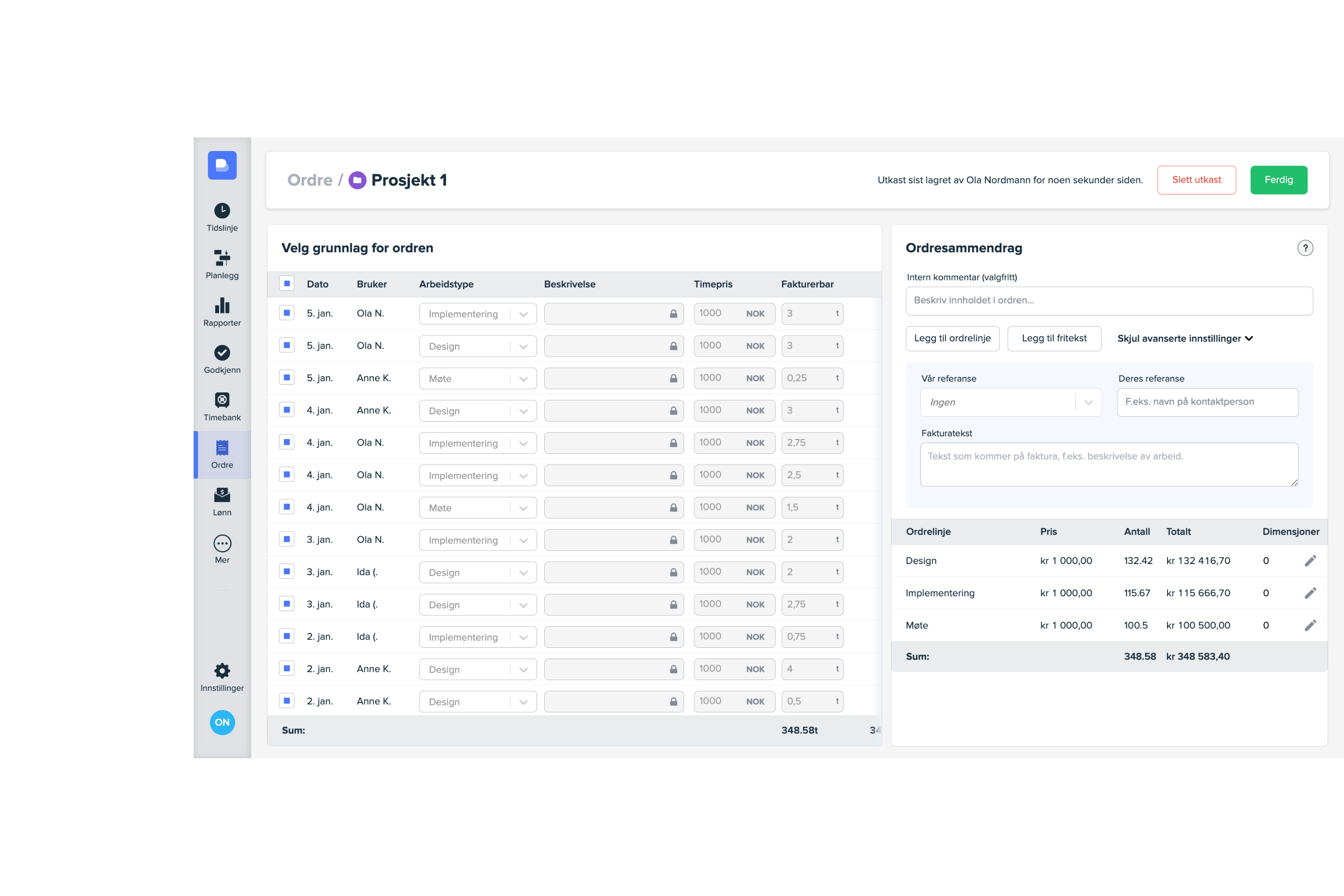Click Ordre breadcrumb link
Screen dimensions: 1344x896
[x=310, y=180]
